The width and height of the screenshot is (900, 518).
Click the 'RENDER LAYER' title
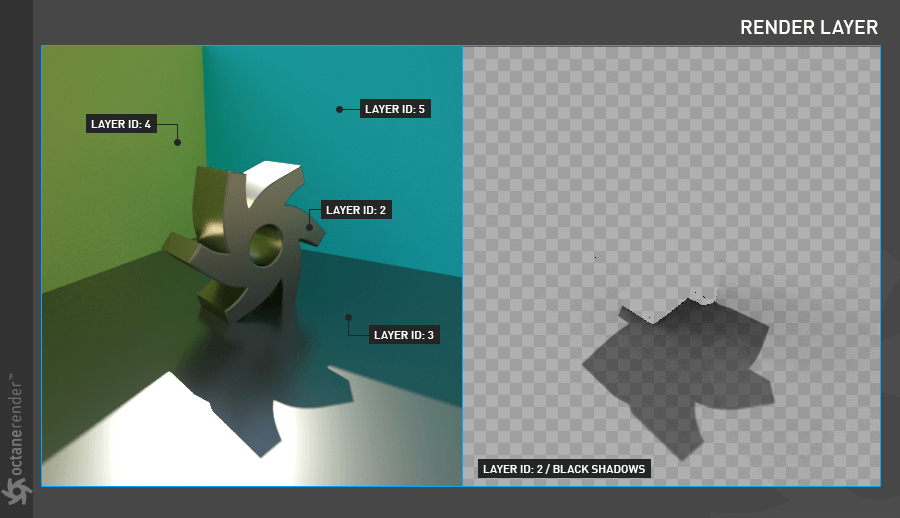coord(809,28)
